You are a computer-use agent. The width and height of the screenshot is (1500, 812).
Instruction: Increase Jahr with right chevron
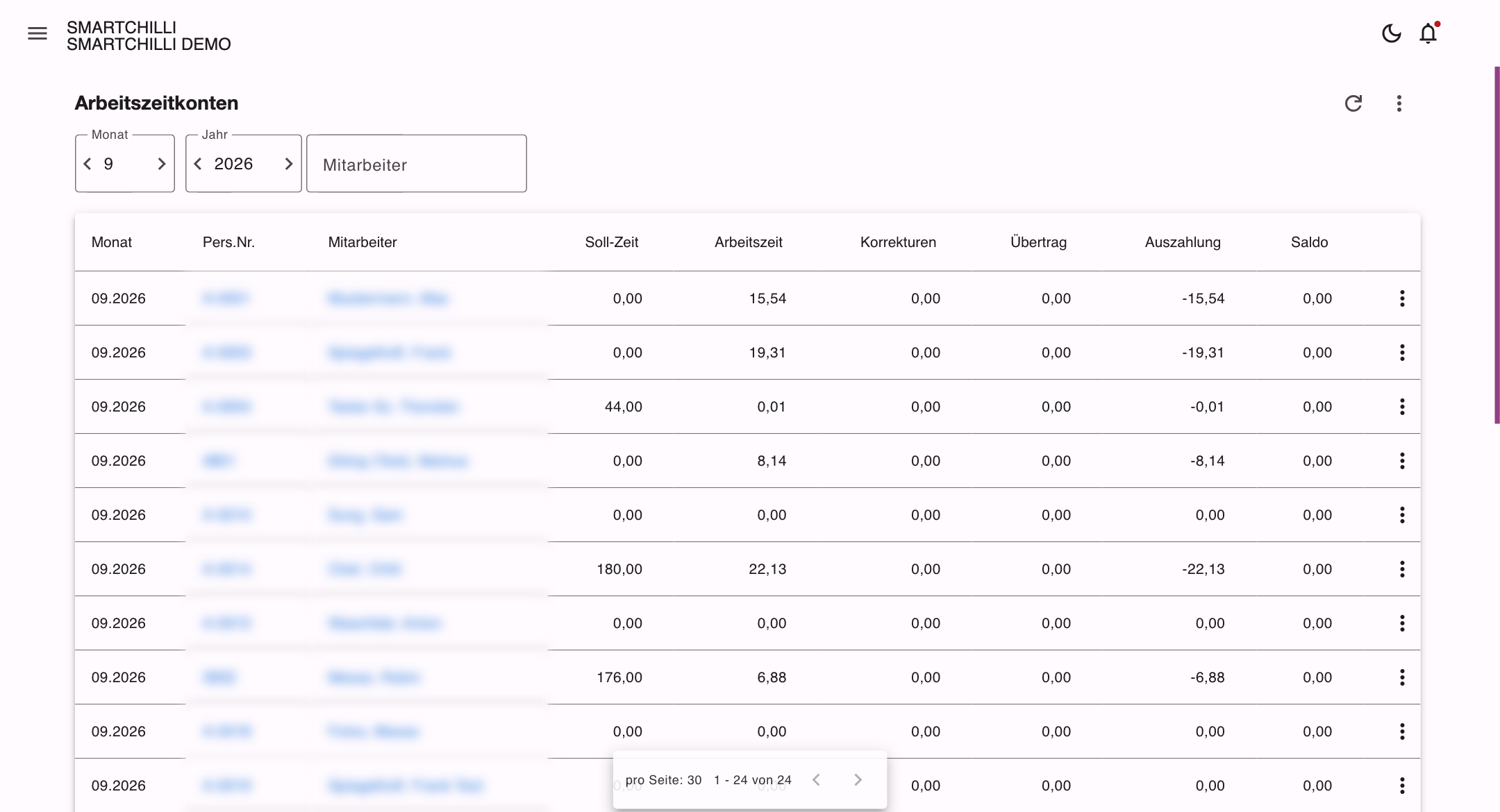pos(288,164)
